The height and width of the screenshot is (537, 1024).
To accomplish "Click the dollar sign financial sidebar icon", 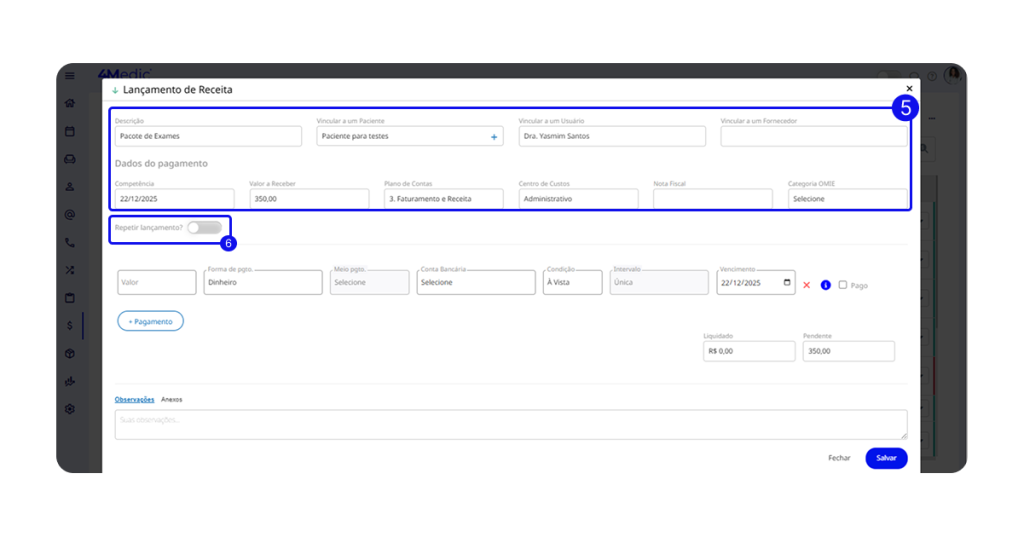I will point(70,325).
